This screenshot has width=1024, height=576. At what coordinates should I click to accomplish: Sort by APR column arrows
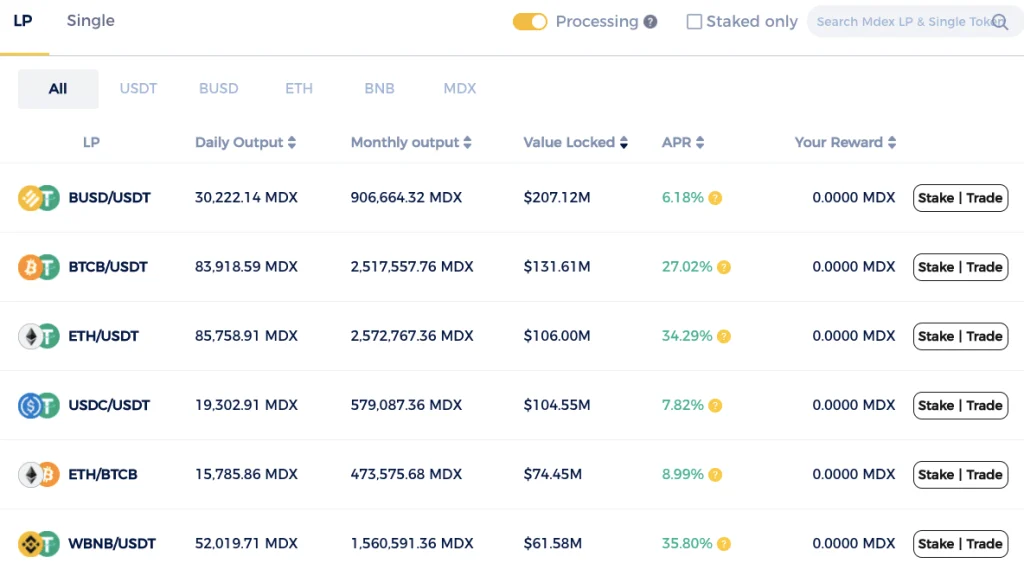coord(700,142)
